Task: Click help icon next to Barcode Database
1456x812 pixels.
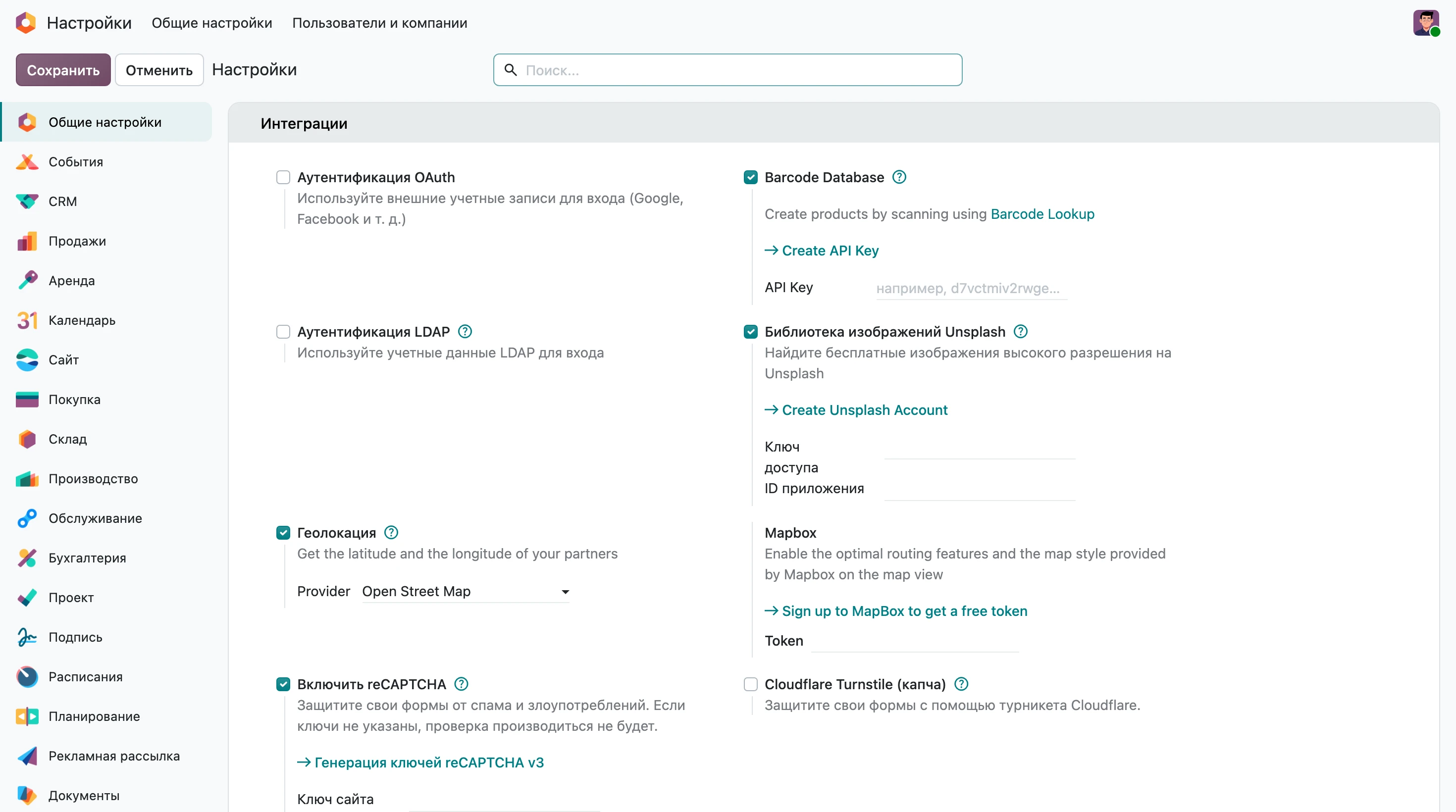Action: (899, 177)
